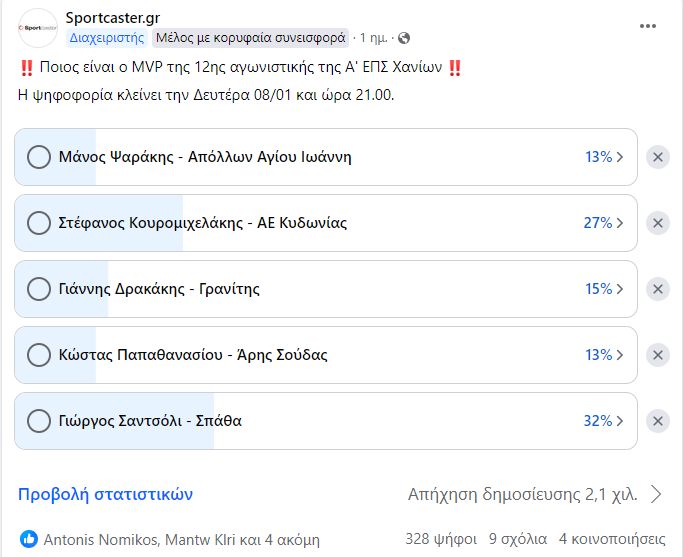
Task: Click the blue like reaction icon
Action: pyautogui.click(x=29, y=538)
